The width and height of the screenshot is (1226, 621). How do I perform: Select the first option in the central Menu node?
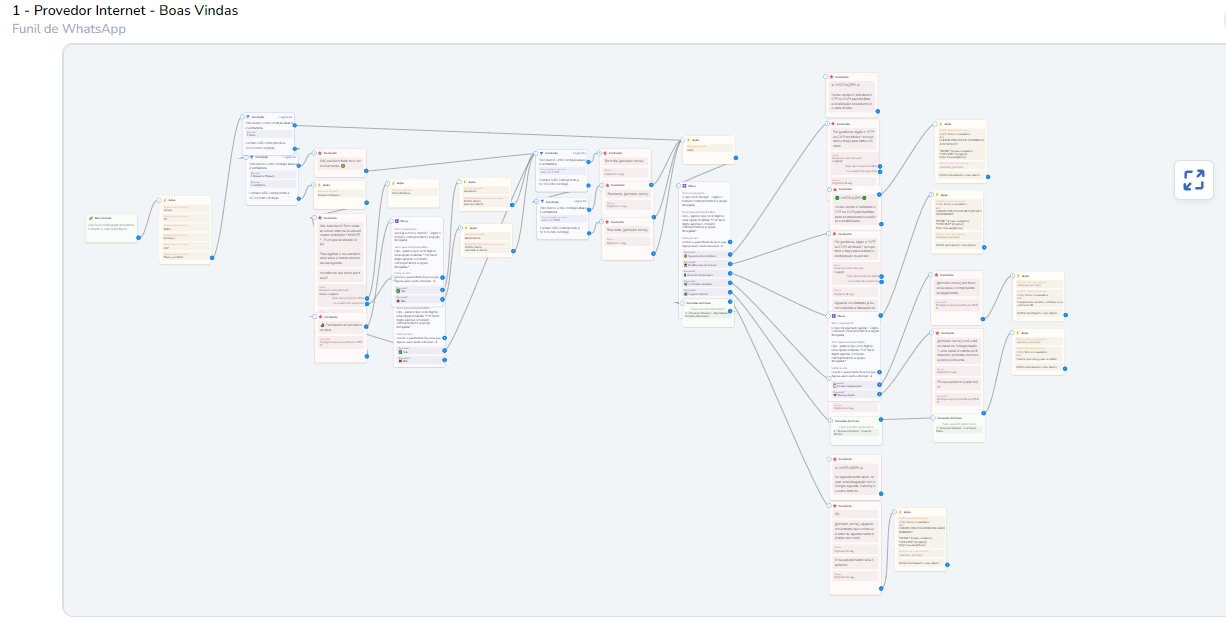(706, 256)
